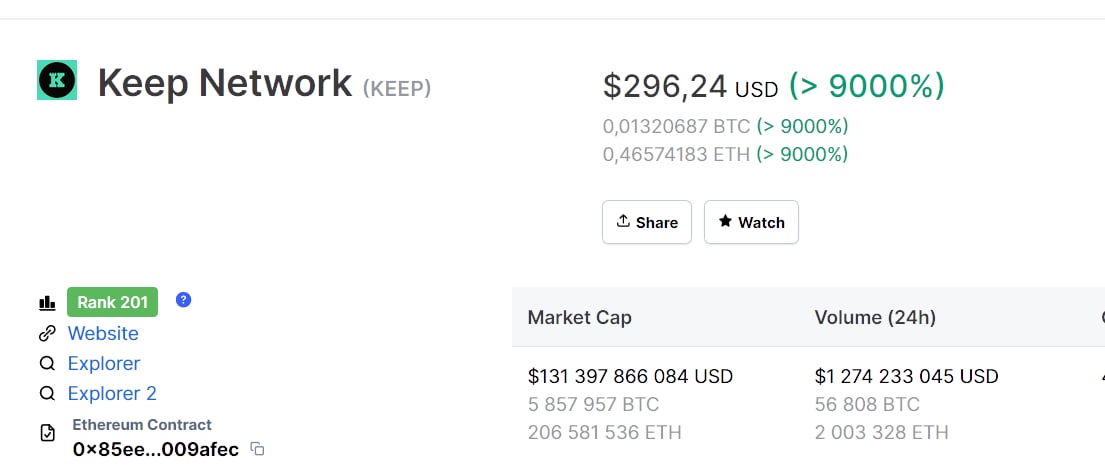Screen dimensions: 1105x468
Task: Click the magnifier icon next to Explorer 2
Action: tap(47, 393)
